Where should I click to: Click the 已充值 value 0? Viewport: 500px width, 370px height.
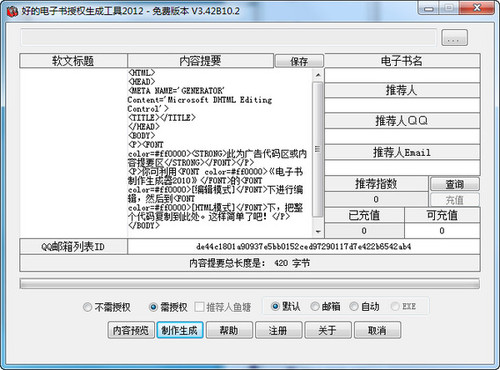pyautogui.click(x=364, y=231)
